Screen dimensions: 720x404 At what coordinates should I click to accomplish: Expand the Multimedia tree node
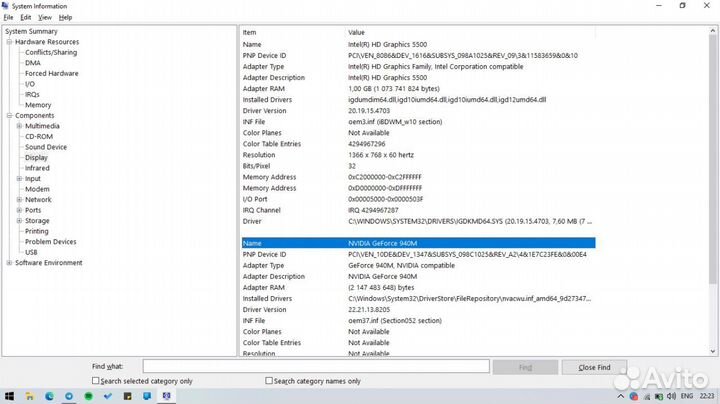tap(19, 126)
